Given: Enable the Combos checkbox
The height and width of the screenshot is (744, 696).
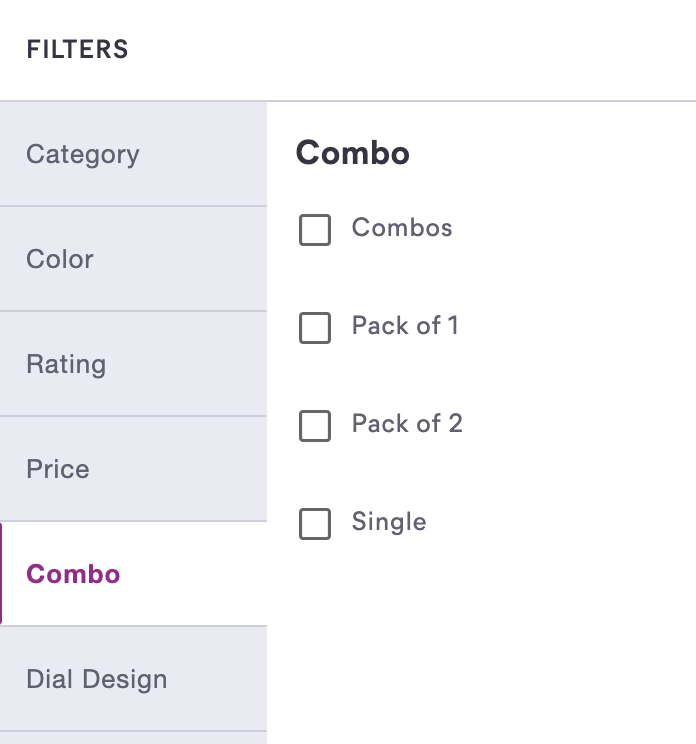Looking at the screenshot, I should [x=315, y=230].
